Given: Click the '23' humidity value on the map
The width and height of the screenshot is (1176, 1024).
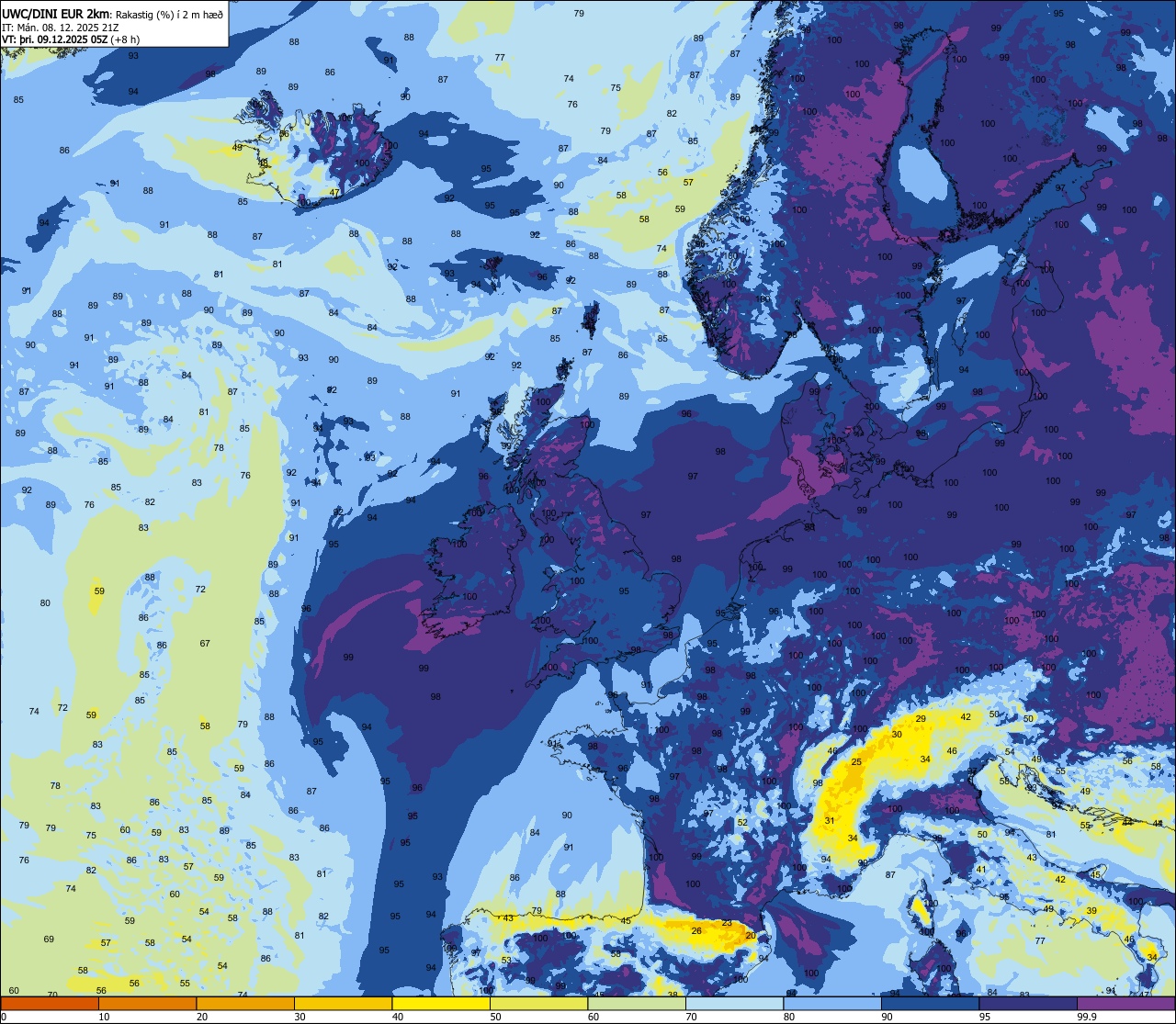Looking at the screenshot, I should point(727,923).
